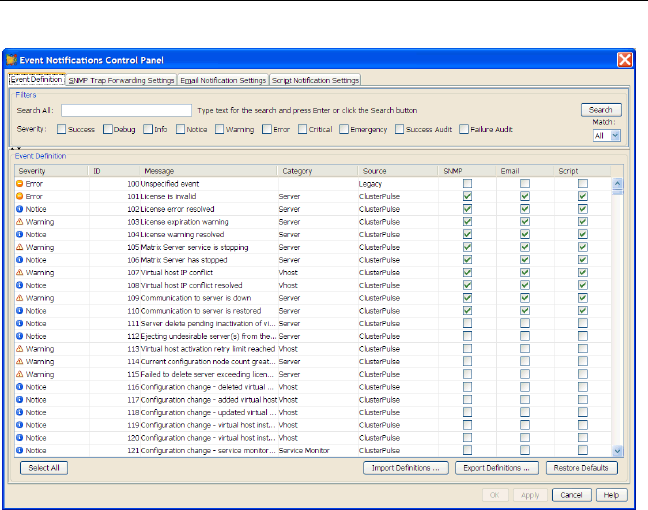Open the Email Notification Settings tab
The height and width of the screenshot is (510, 648).
coord(224,80)
